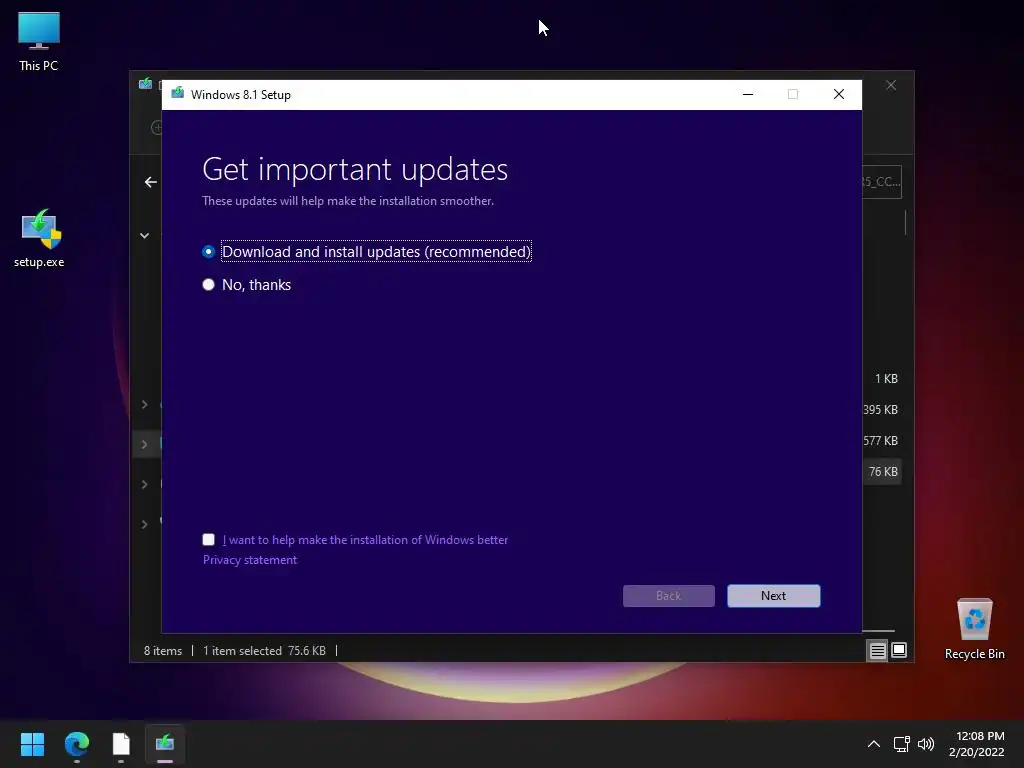
Task: Collapse the top tree chevron in File Explorer
Action: pyautogui.click(x=144, y=236)
